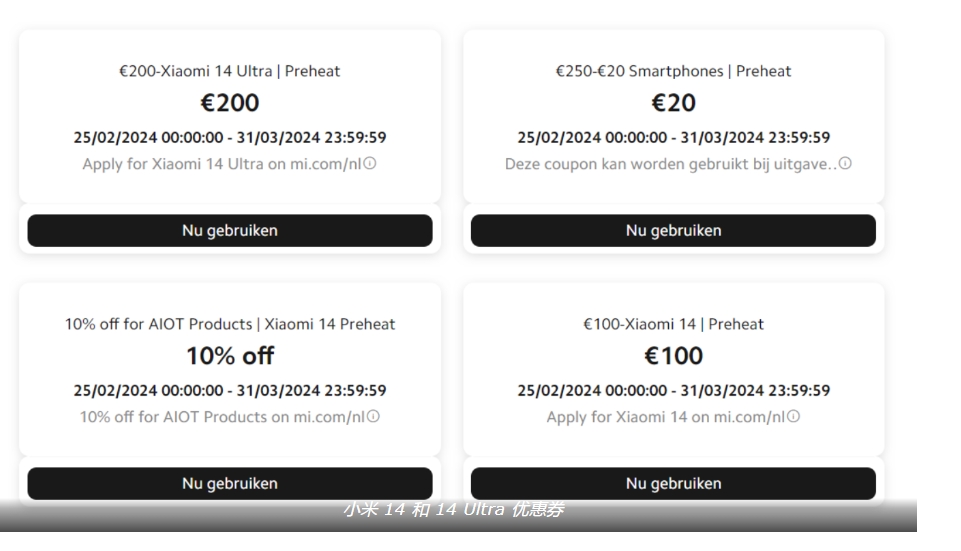Show info icon on Xiaomi 14 coupon
The height and width of the screenshot is (551, 961).
793,416
